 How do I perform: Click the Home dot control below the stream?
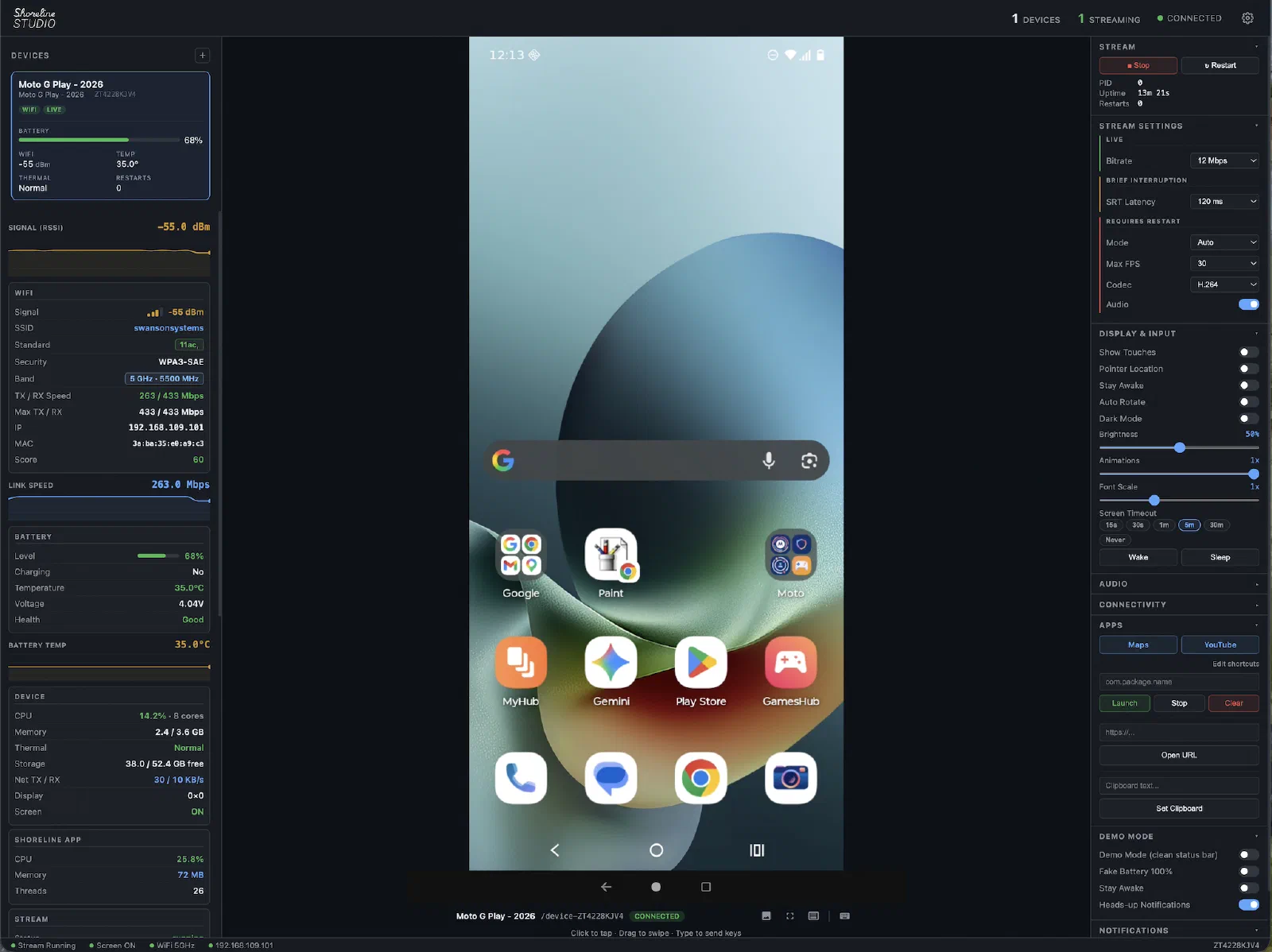[x=656, y=887]
